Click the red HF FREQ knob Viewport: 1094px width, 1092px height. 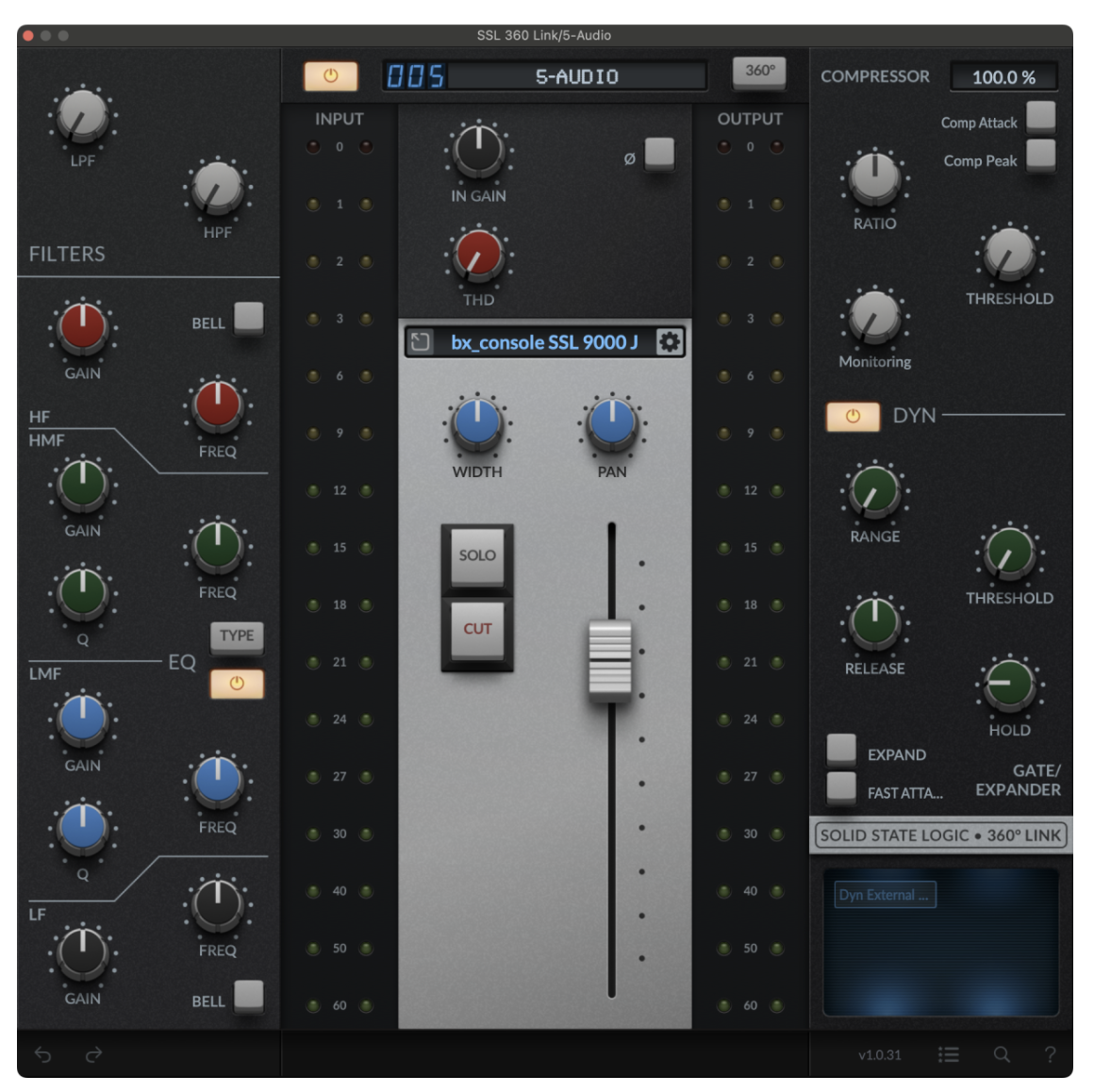click(x=217, y=406)
